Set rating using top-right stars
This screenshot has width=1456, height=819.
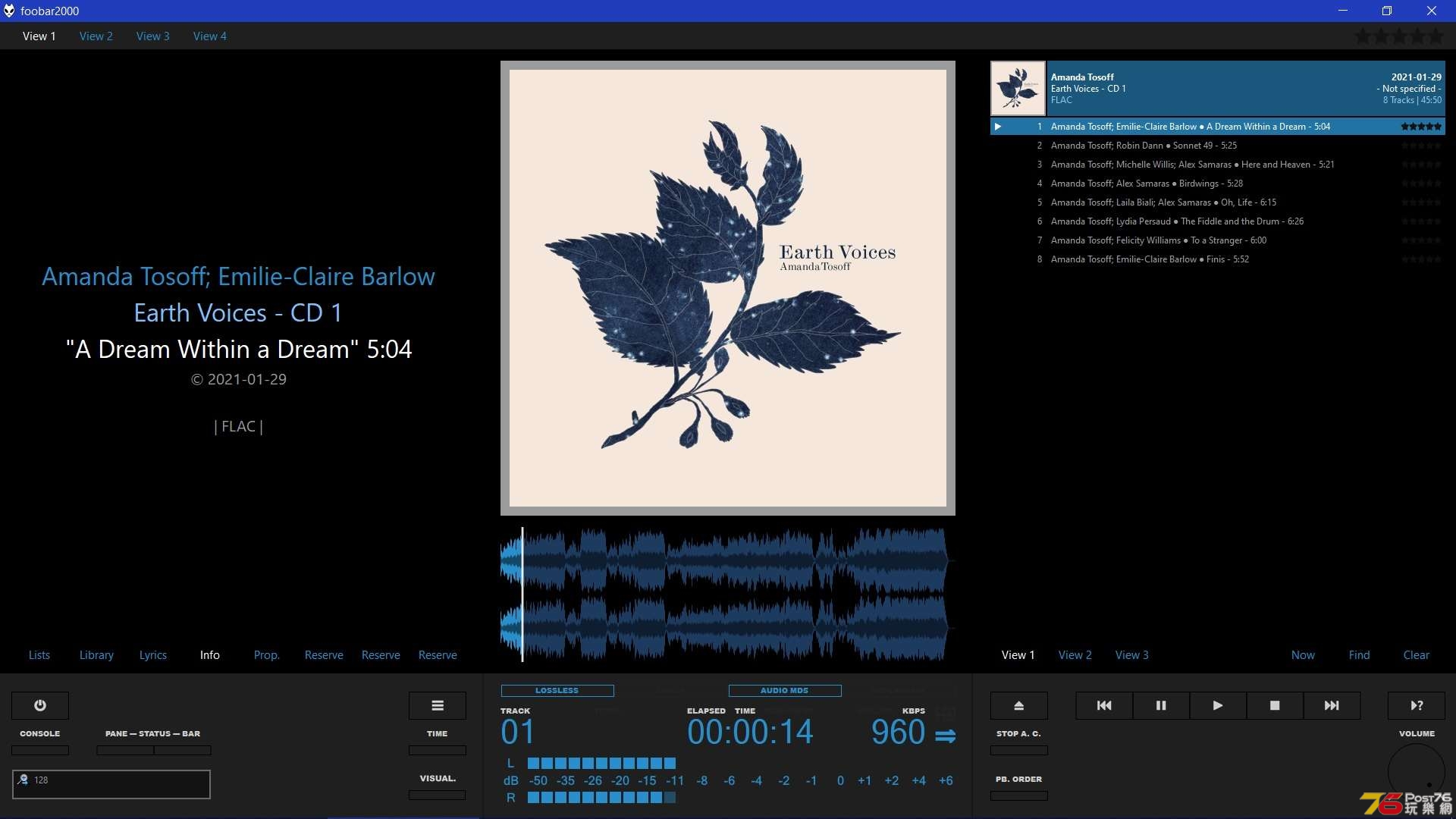pyautogui.click(x=1399, y=36)
